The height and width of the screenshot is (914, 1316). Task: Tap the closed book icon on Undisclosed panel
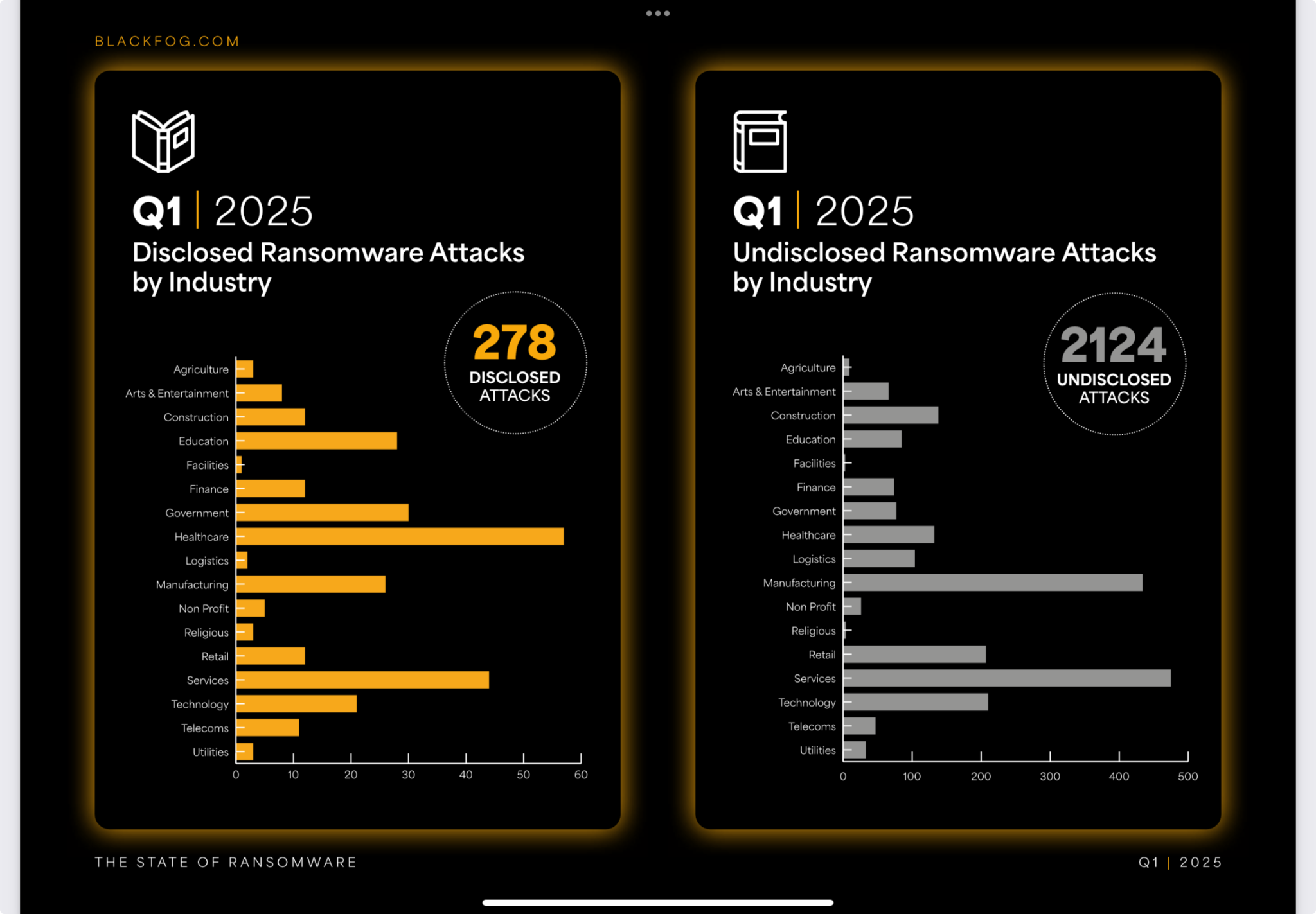click(x=760, y=141)
